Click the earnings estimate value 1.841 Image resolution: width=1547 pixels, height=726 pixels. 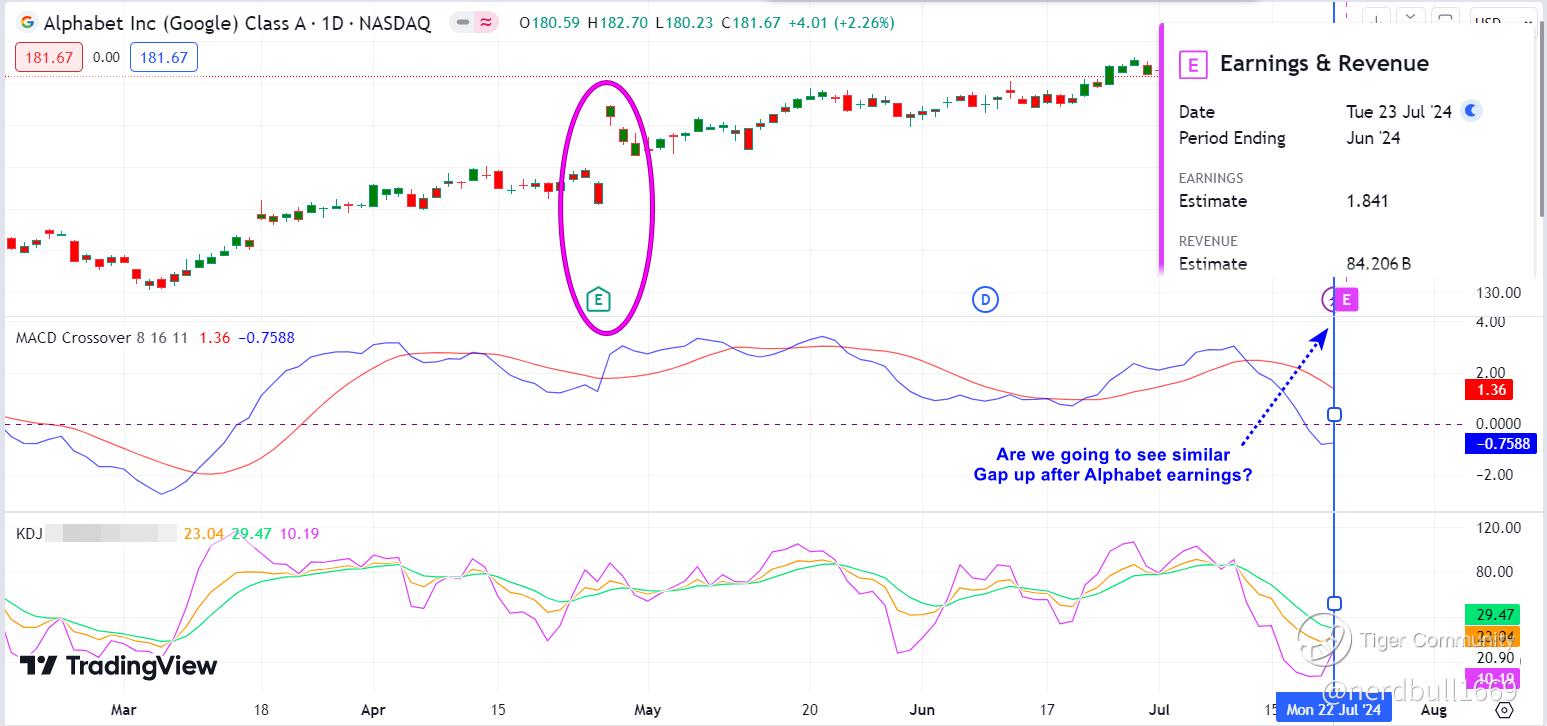coord(1367,201)
